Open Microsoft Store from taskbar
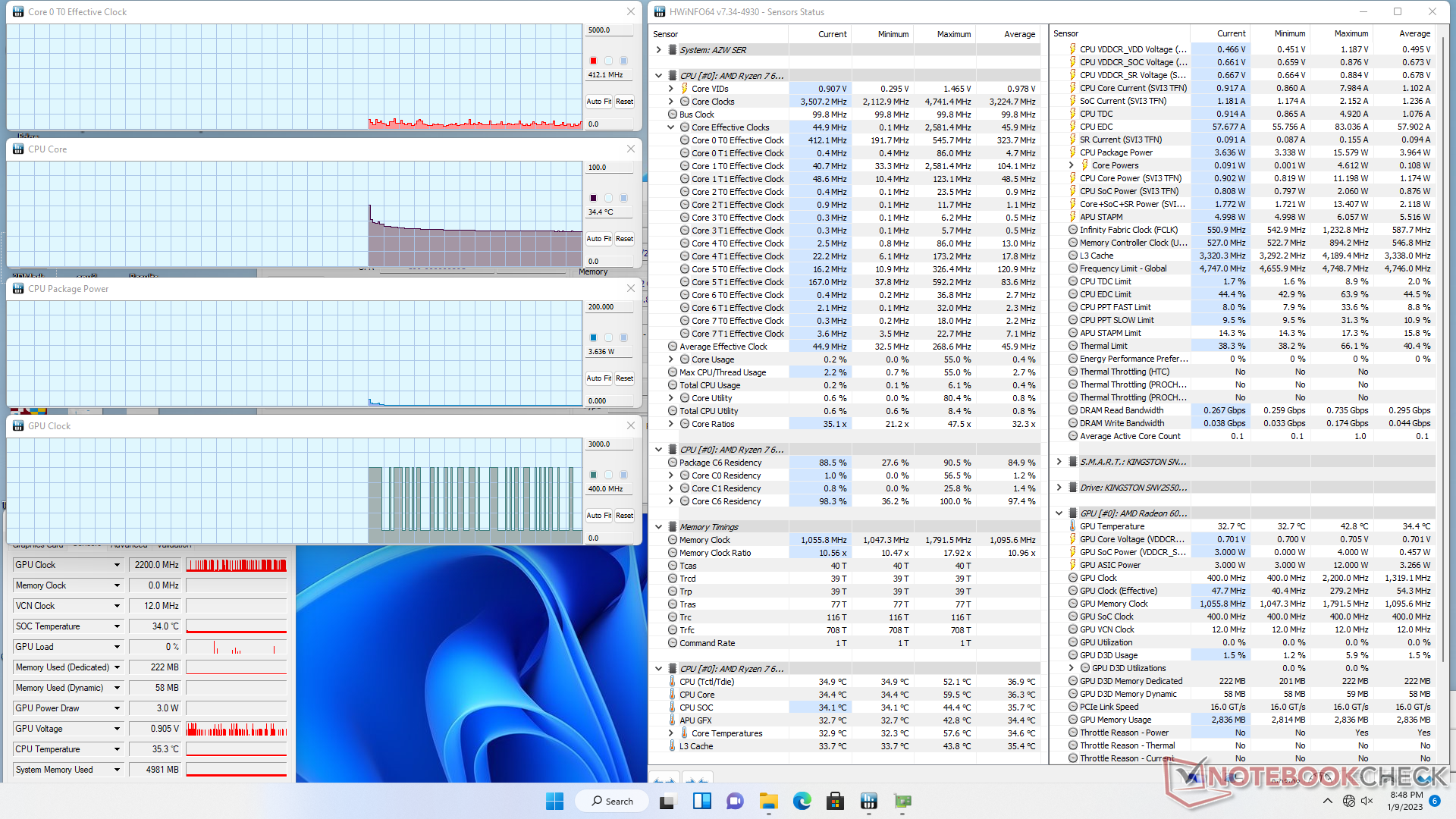The height and width of the screenshot is (819, 1456). [x=835, y=801]
